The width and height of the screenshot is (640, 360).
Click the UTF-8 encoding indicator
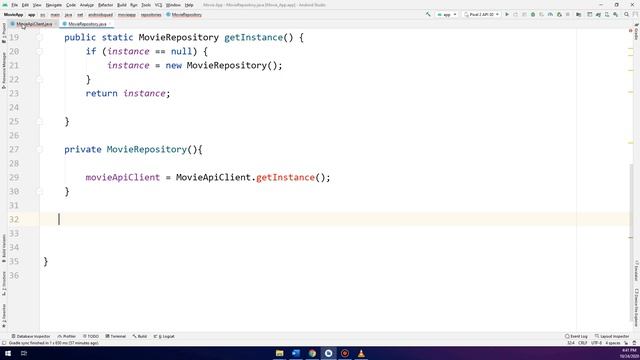(x=596, y=343)
